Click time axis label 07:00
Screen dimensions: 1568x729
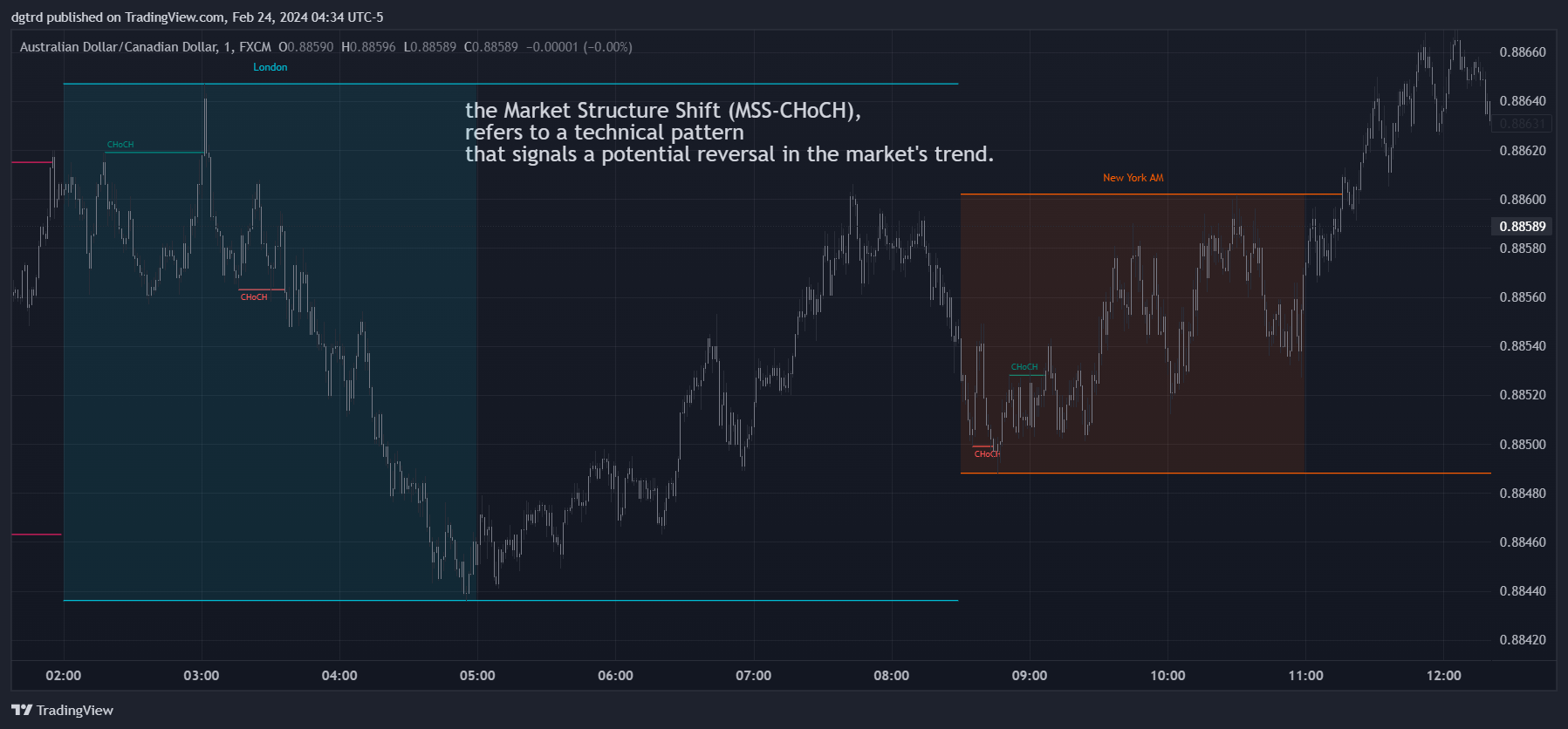[x=754, y=676]
